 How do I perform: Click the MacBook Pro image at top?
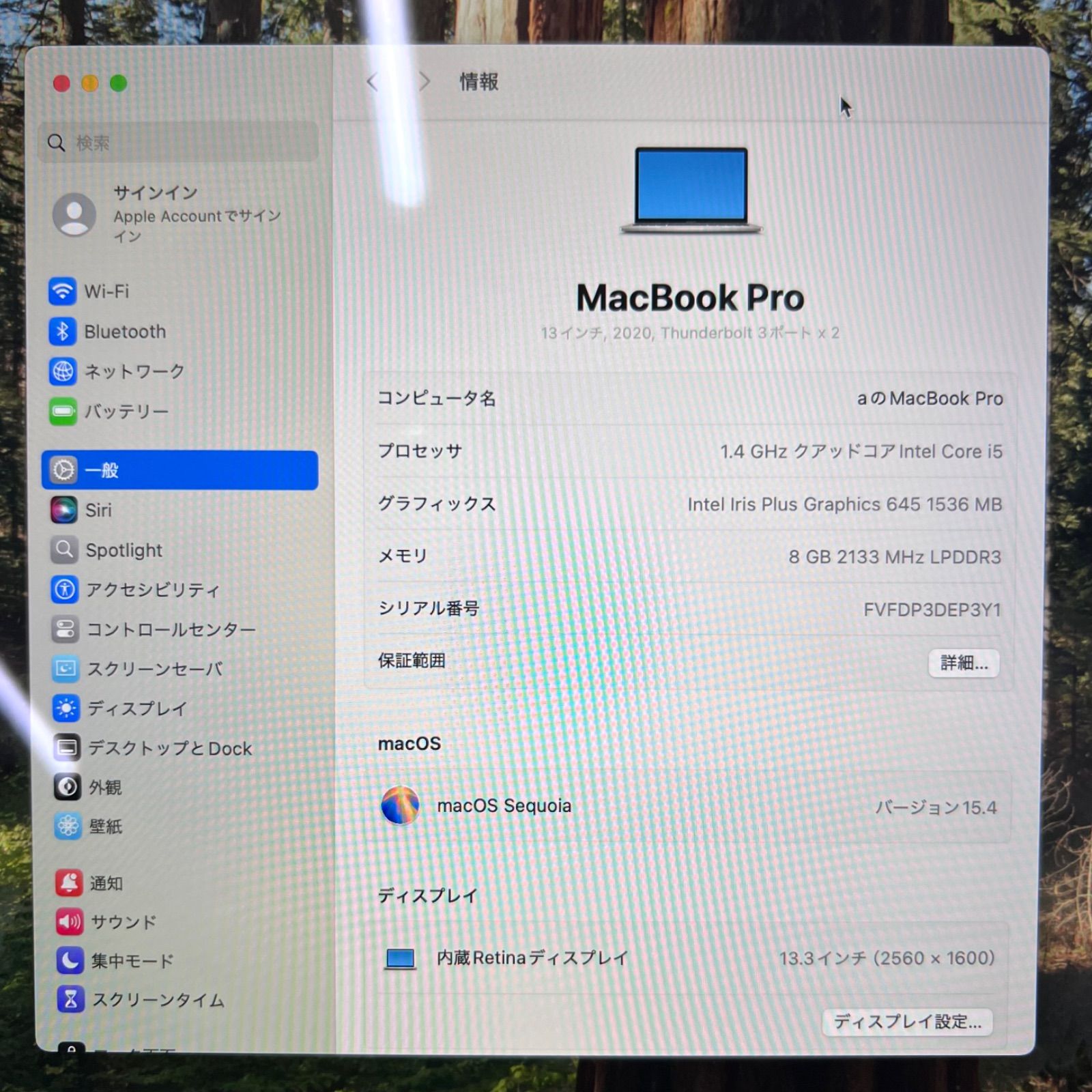(691, 190)
